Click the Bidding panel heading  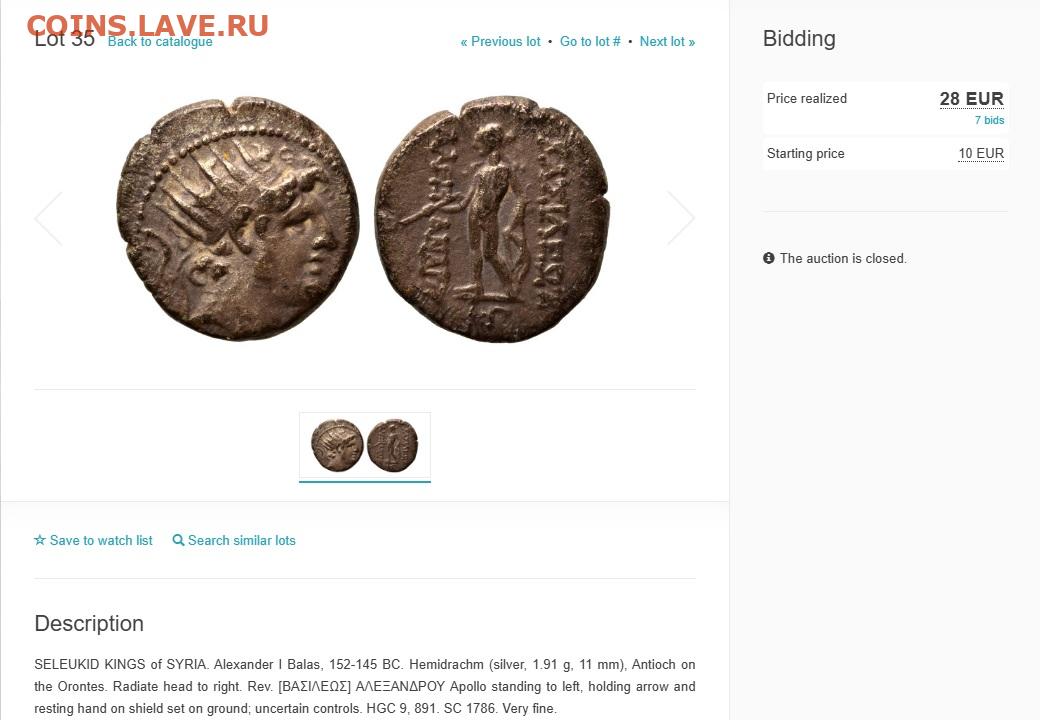[x=799, y=39]
